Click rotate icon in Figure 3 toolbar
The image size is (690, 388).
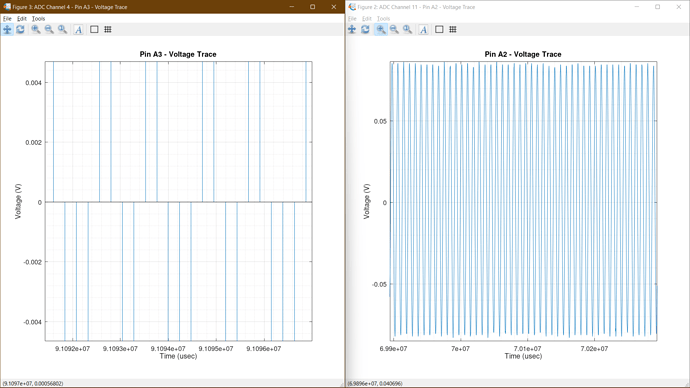point(20,29)
